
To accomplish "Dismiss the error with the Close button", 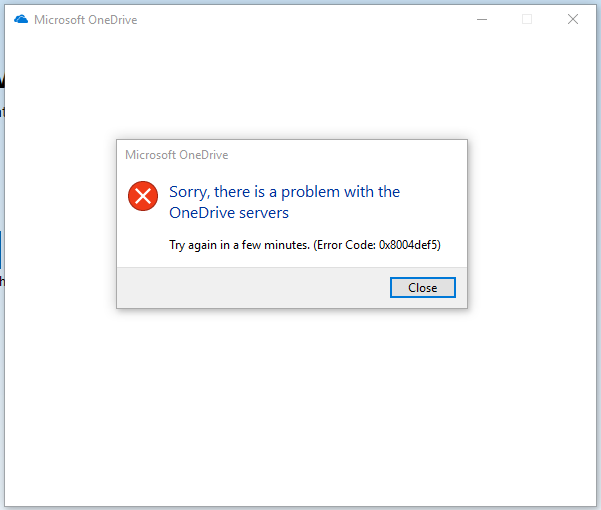I will (423, 287).
